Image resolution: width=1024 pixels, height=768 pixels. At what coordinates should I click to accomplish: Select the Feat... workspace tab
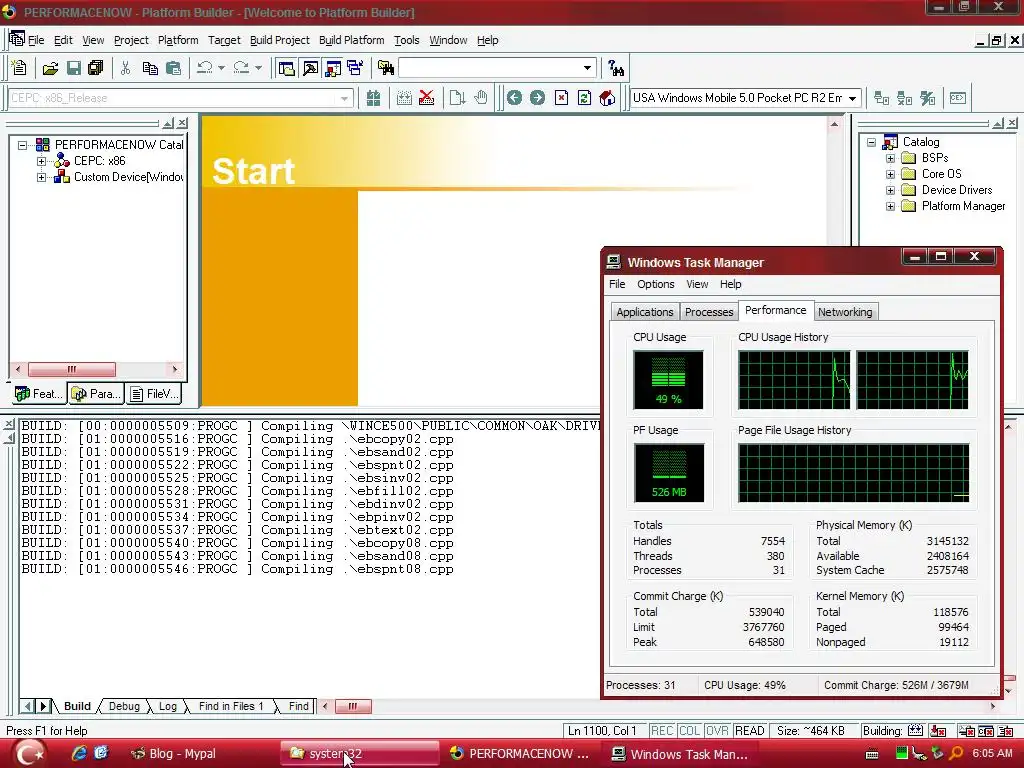click(x=39, y=394)
